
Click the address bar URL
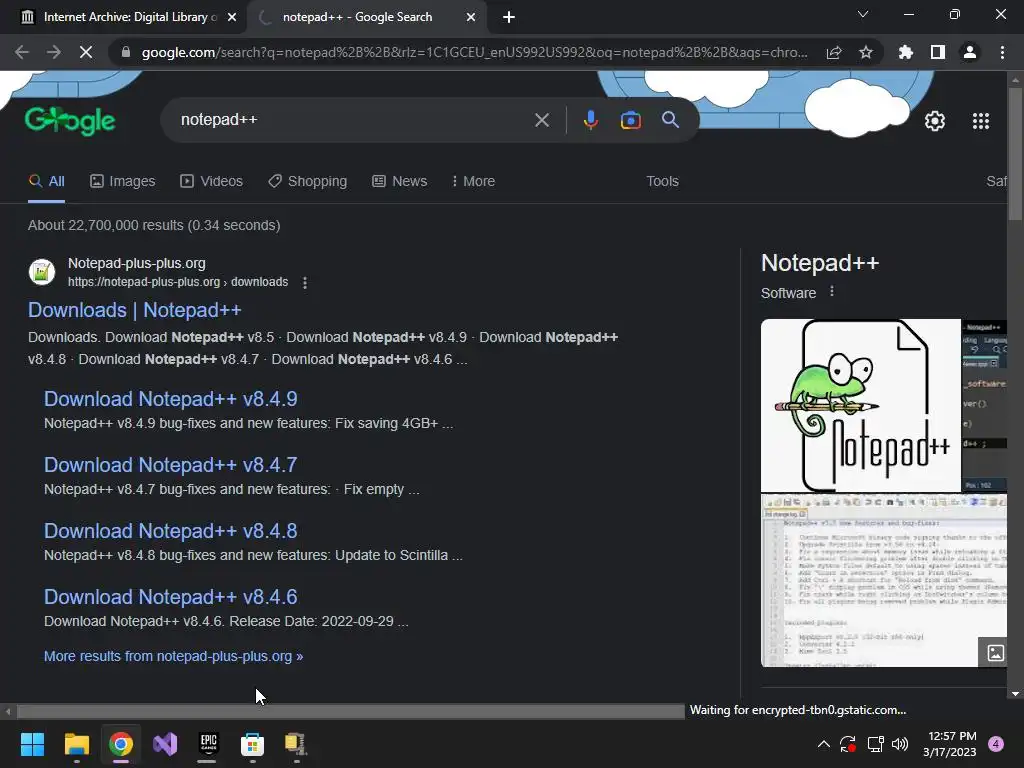tap(475, 52)
